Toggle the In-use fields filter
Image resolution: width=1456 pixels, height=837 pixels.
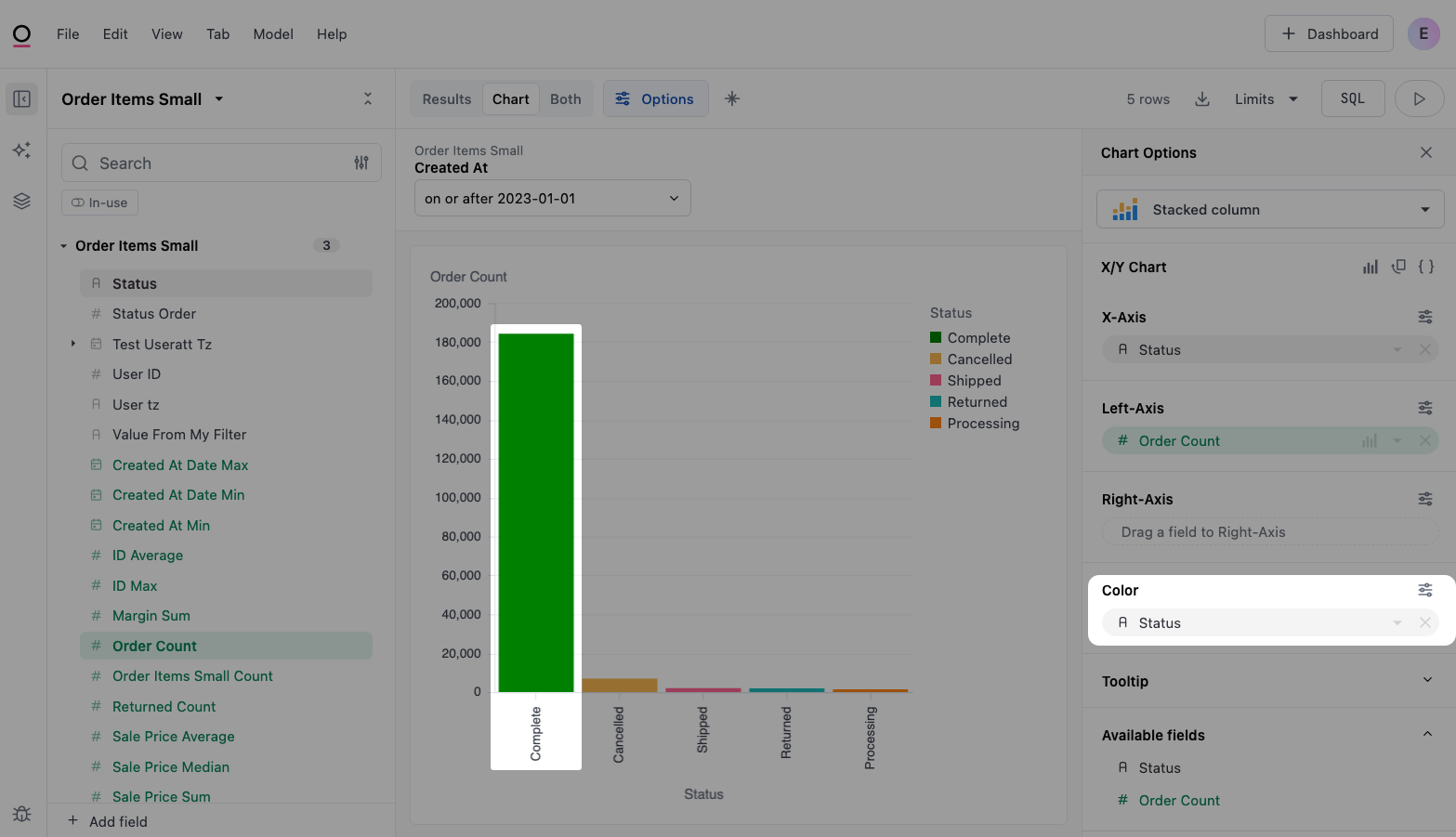tap(100, 203)
